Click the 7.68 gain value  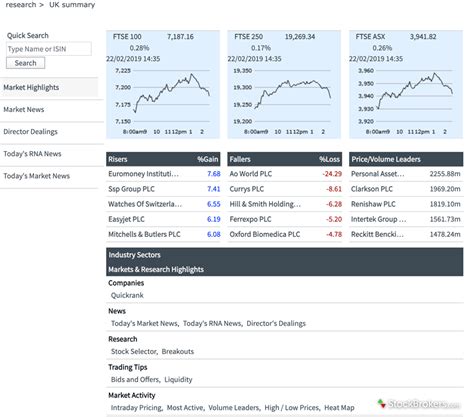(x=214, y=174)
